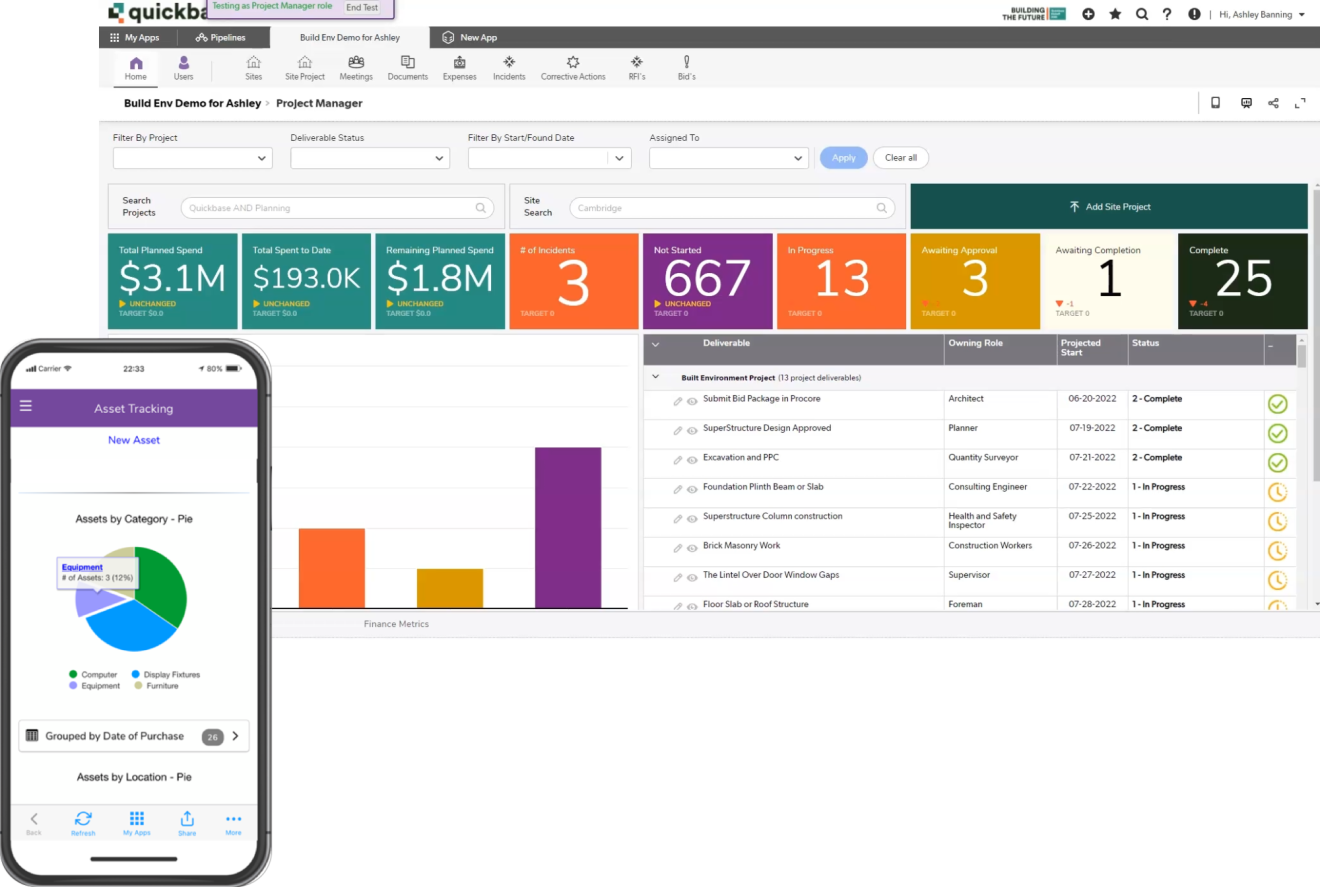The width and height of the screenshot is (1320, 887).
Task: Share the Project Manager dashboard
Action: [x=1273, y=103]
